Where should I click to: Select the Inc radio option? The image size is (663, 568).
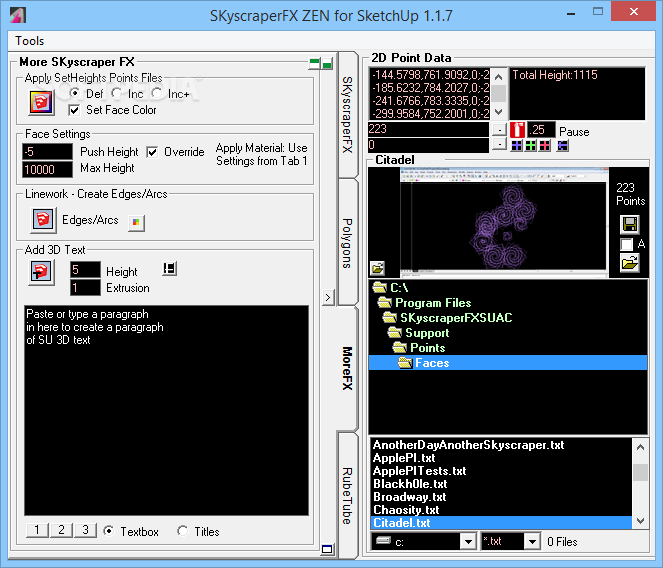pyautogui.click(x=116, y=93)
